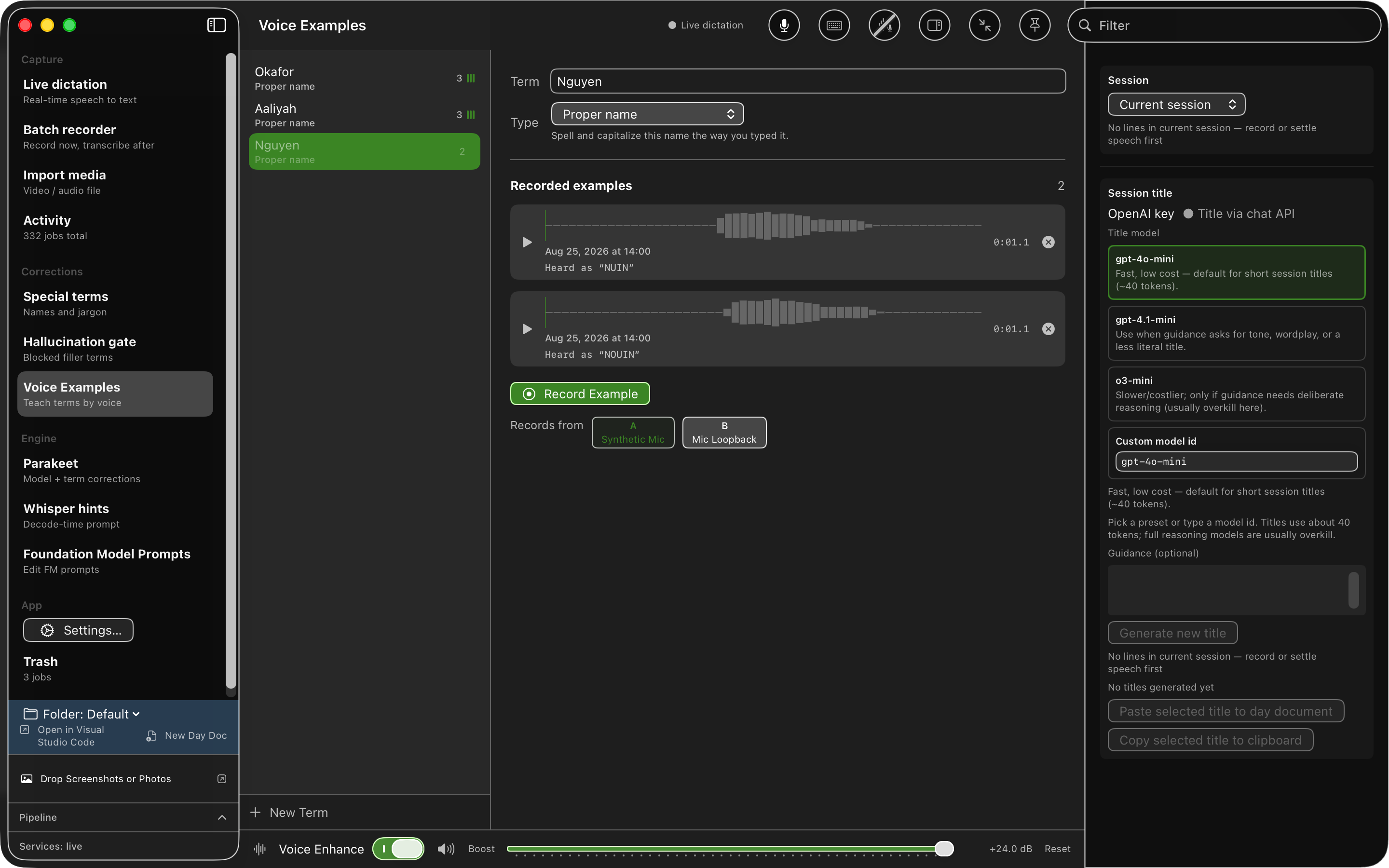This screenshot has height=868, width=1389.
Task: Delete the example heard as "NUIN"
Action: coord(1048,242)
